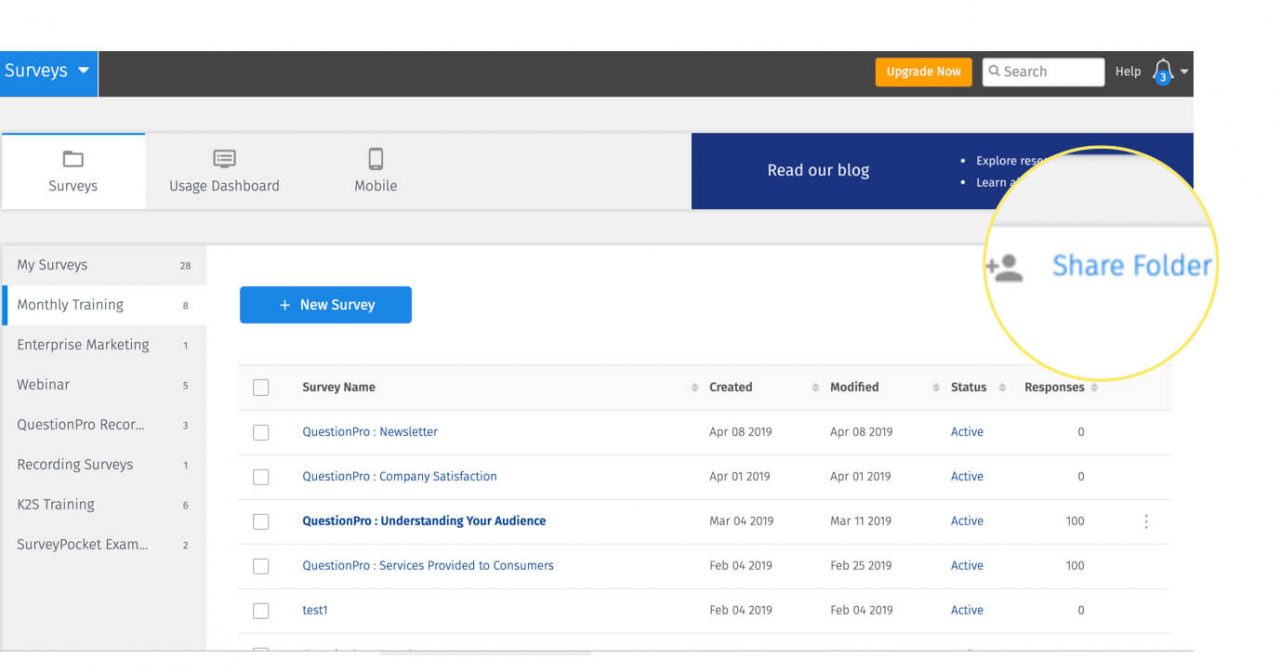
Task: Expand the account dropdown beside the bell
Action: [x=1182, y=71]
